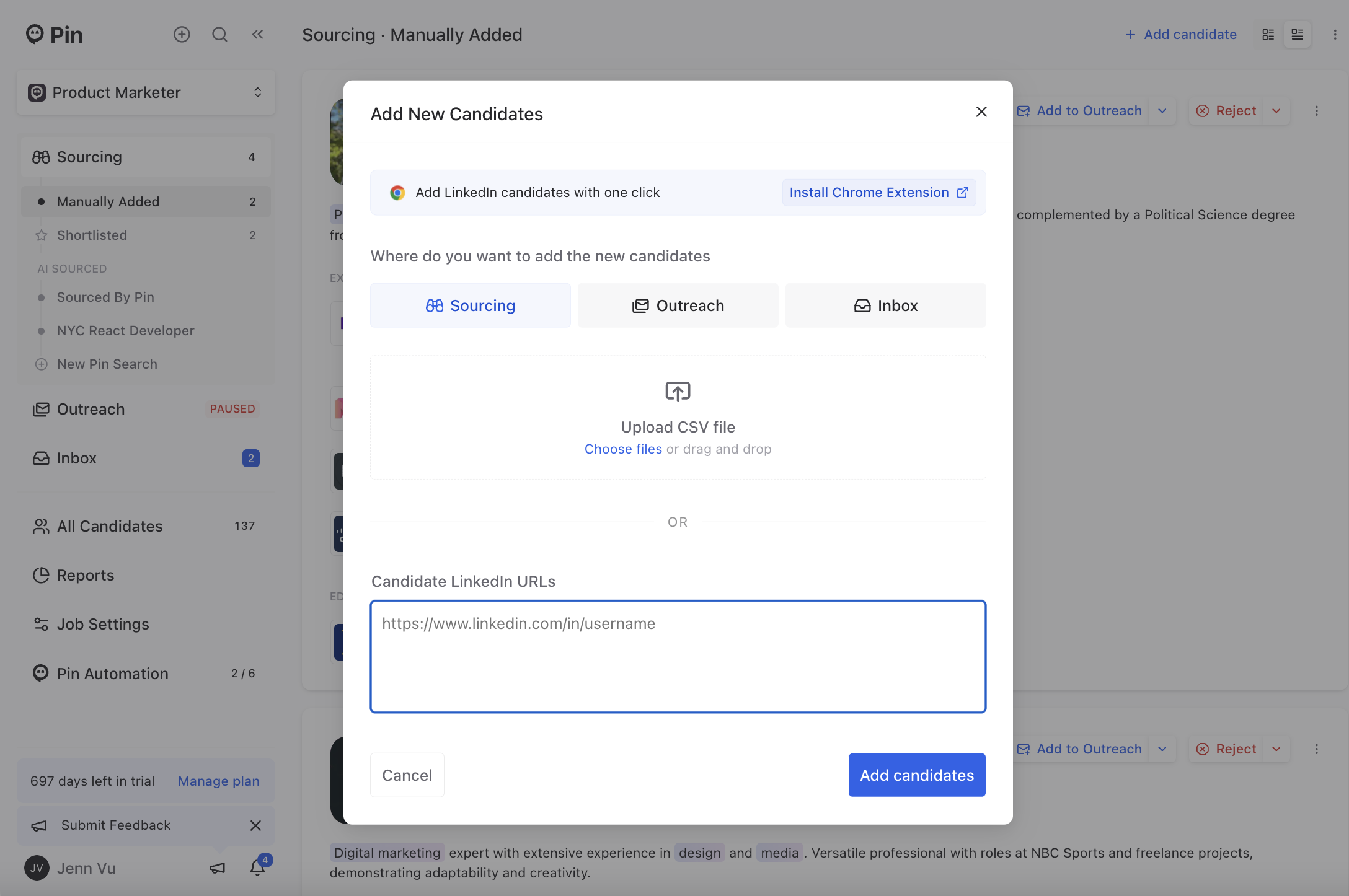Click the plus circle icon beside Pin logo

pos(182,35)
